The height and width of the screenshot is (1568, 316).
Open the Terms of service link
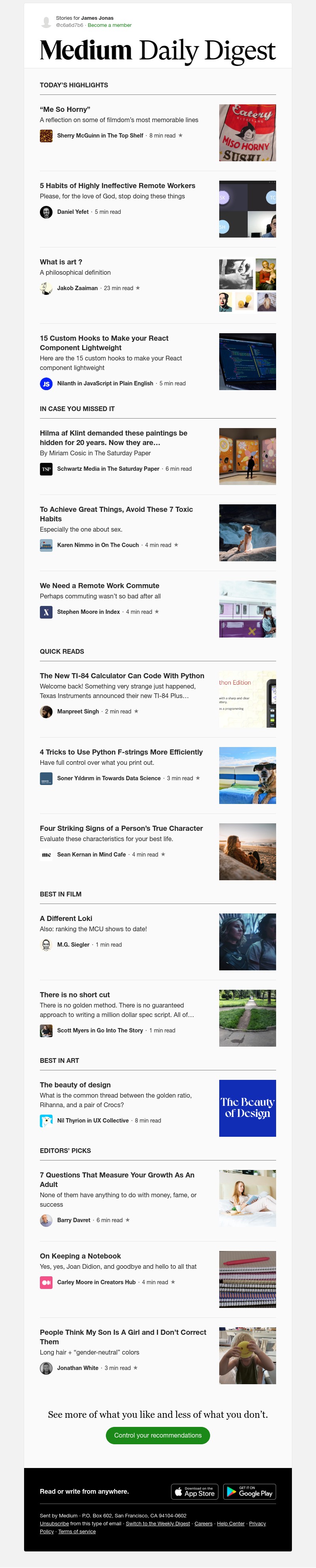(77, 1532)
